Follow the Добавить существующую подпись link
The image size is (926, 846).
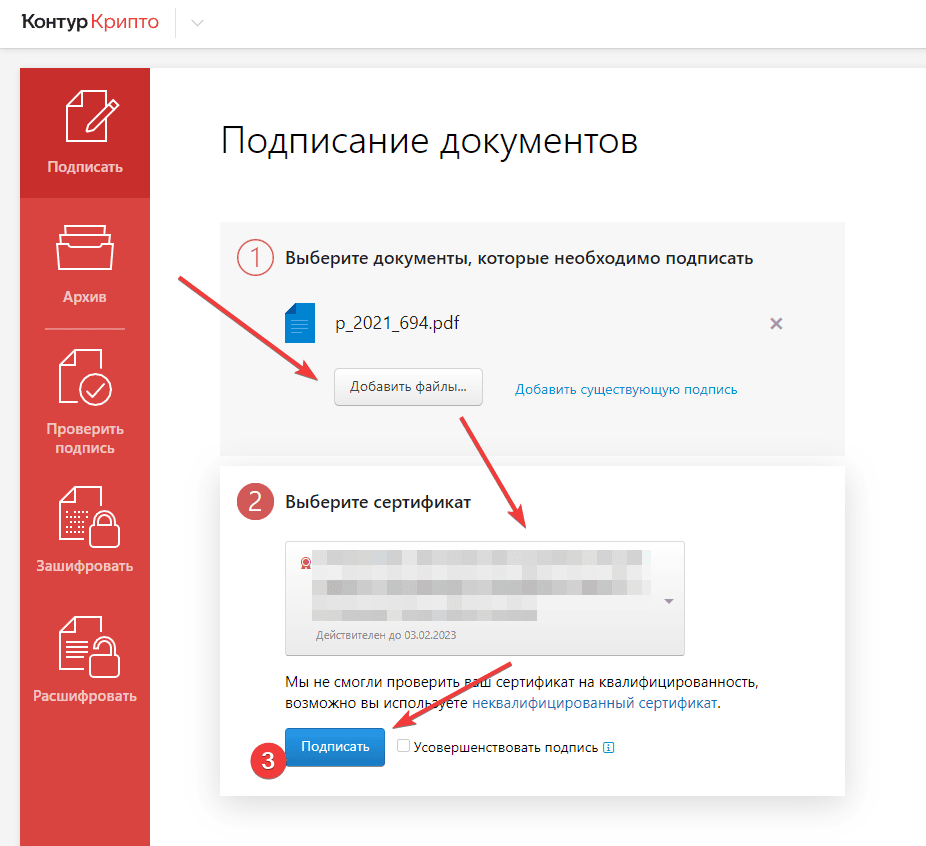point(626,389)
